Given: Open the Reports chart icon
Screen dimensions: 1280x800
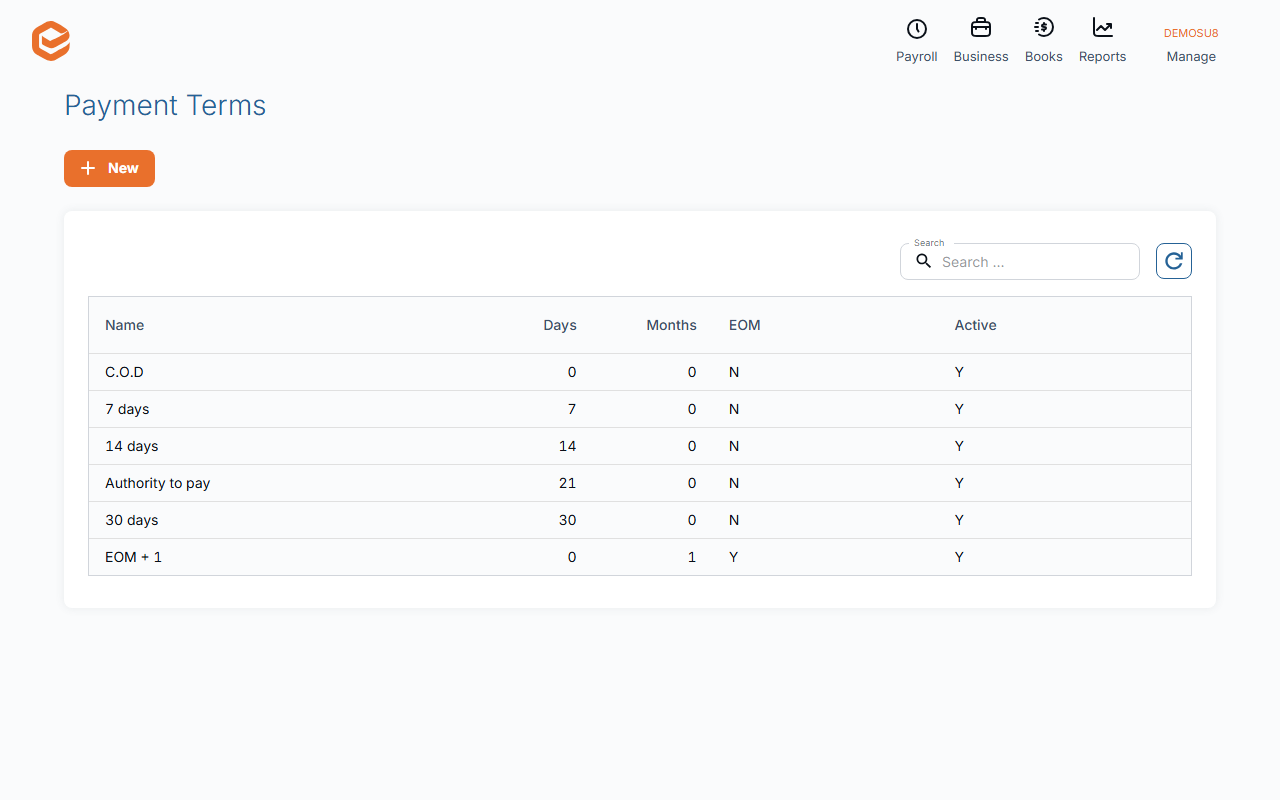Looking at the screenshot, I should pyautogui.click(x=1103, y=28).
